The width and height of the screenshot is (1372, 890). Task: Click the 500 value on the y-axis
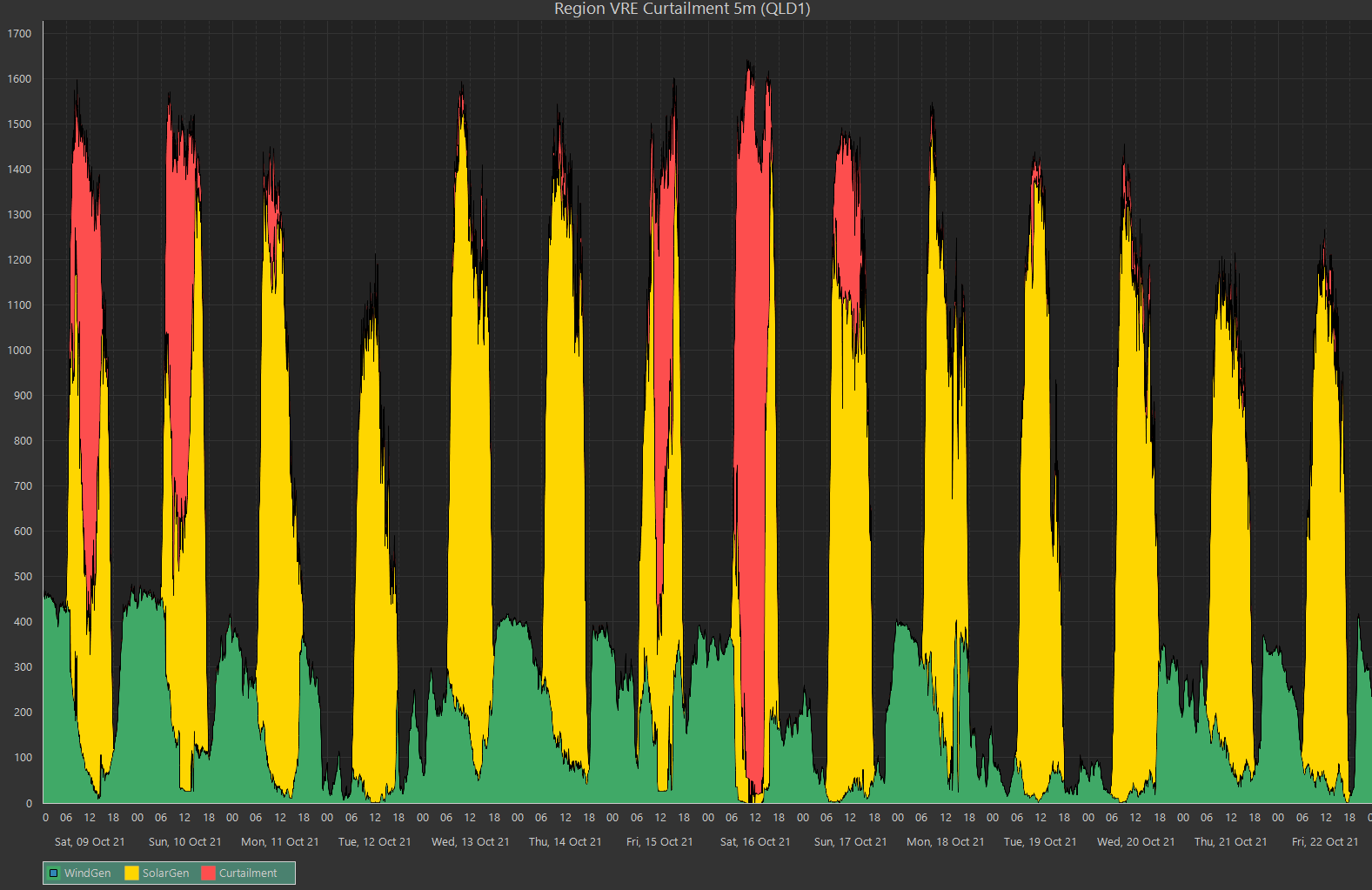point(23,576)
